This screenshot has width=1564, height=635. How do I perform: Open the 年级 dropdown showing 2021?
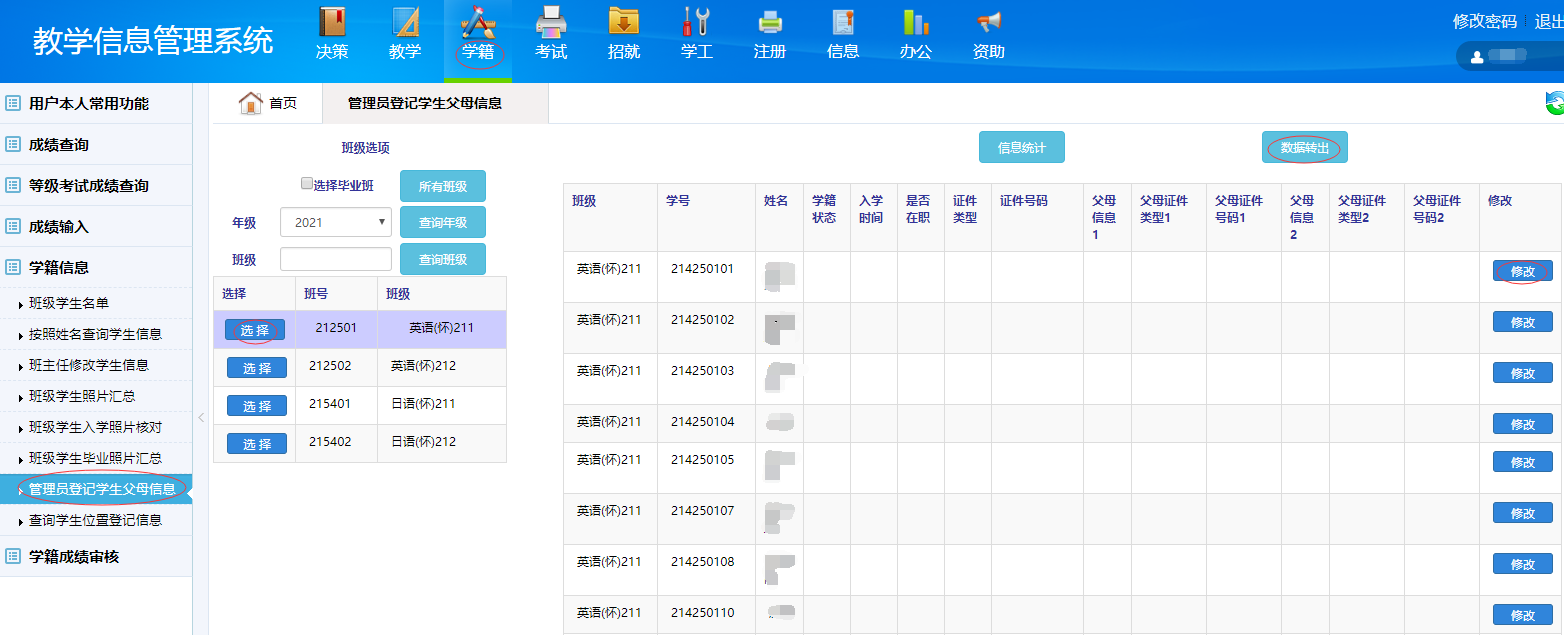point(336,222)
